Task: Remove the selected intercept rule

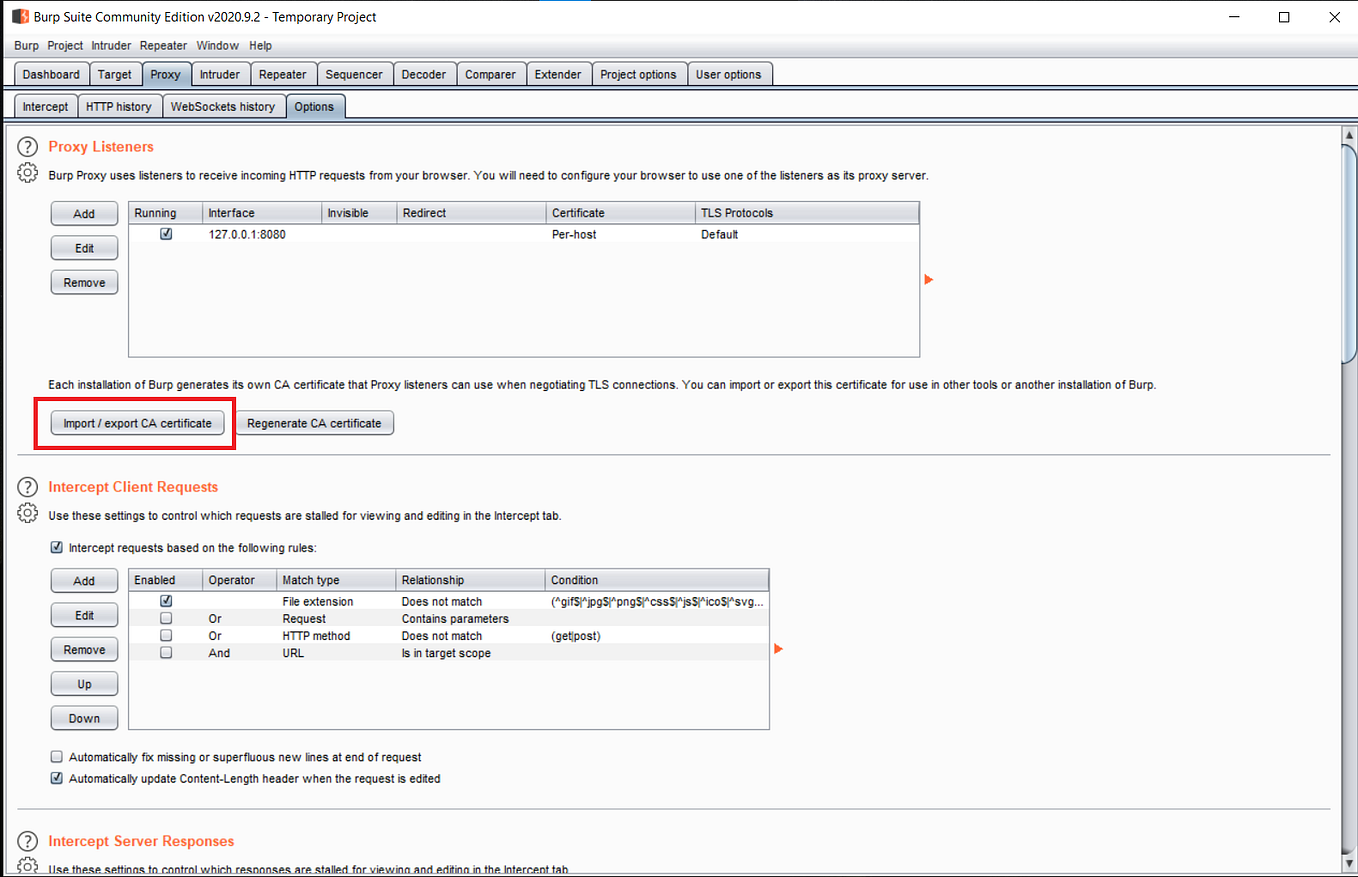Action: (x=84, y=650)
